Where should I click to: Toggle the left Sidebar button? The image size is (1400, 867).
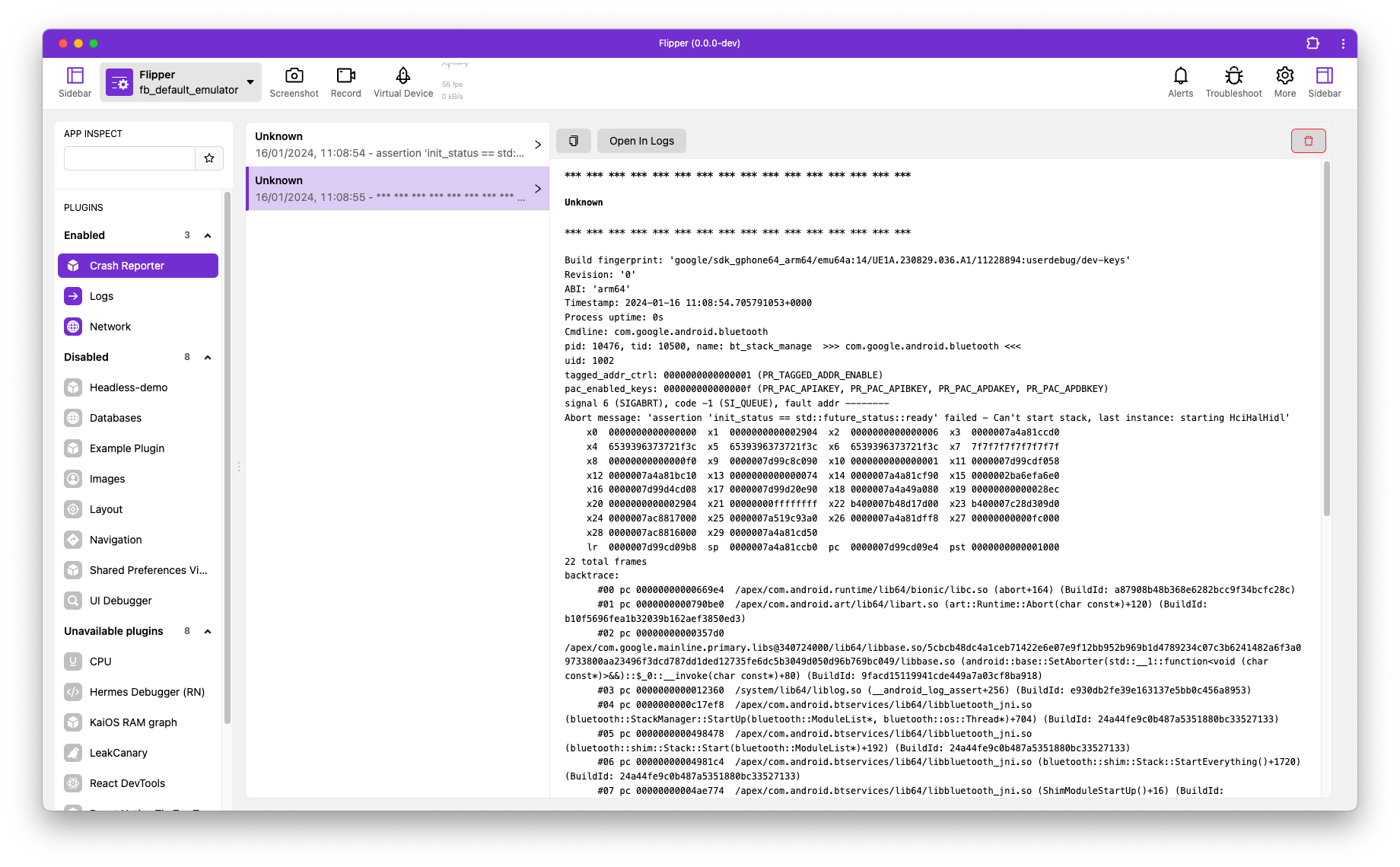tap(75, 82)
